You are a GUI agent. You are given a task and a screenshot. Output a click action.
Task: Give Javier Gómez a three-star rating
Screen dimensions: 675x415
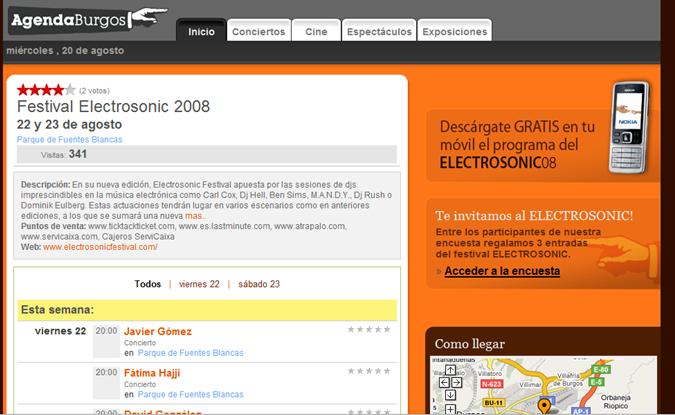coord(369,329)
